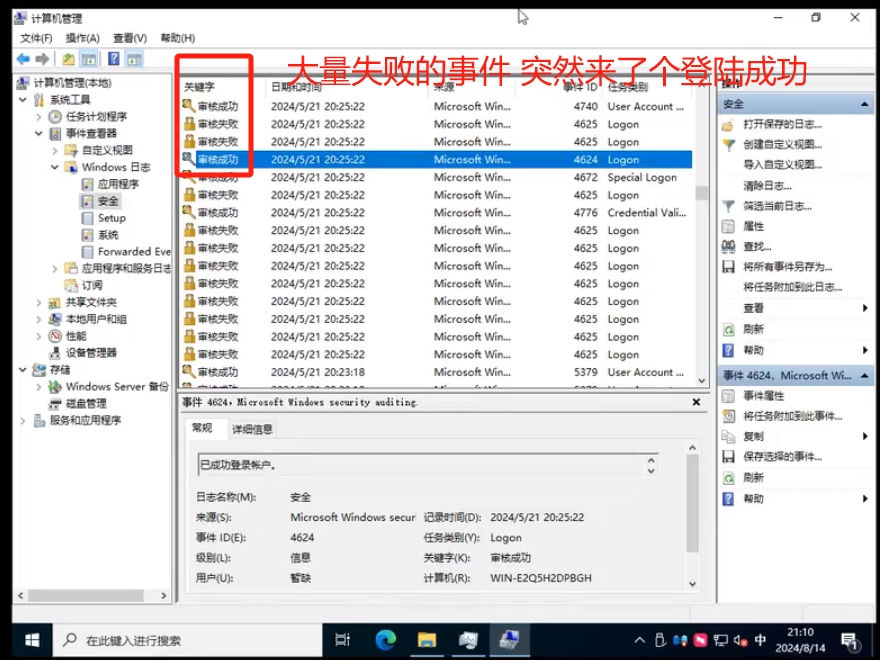Open Forwarded Events log
Screen dimensions: 880x660
pyautogui.click(x=134, y=251)
